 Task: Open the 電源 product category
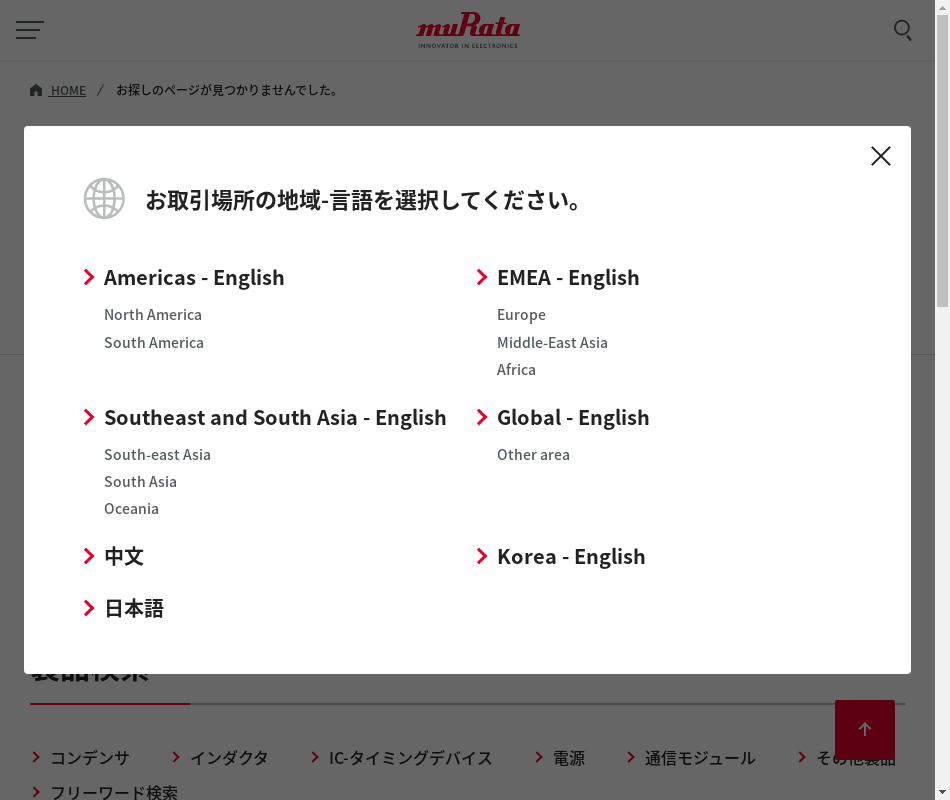click(568, 758)
